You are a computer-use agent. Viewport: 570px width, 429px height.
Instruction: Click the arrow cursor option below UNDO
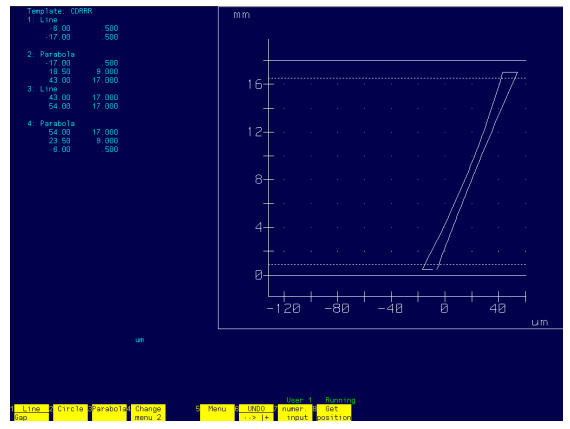pos(256,417)
